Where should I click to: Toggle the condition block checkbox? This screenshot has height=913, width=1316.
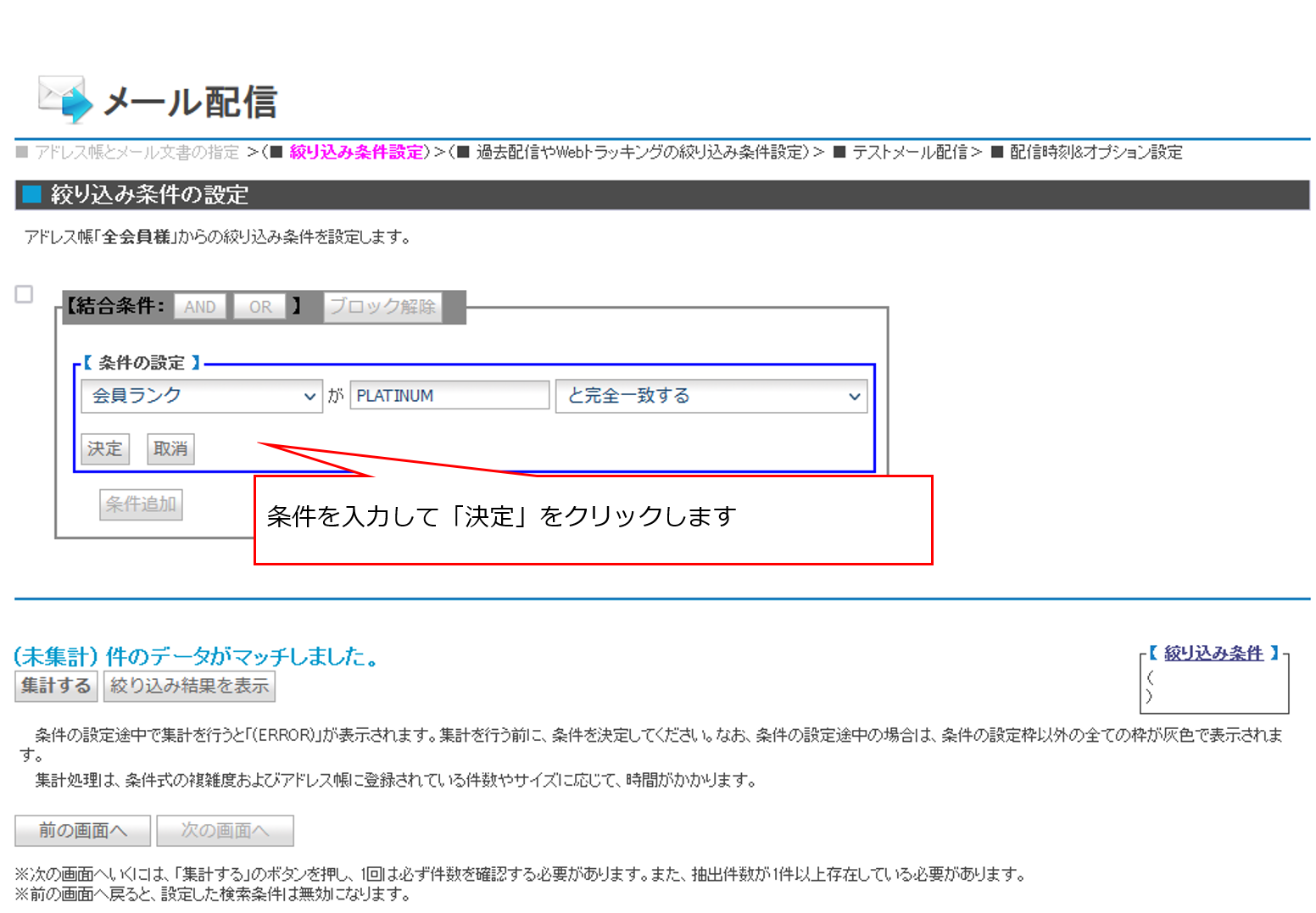coord(25,294)
